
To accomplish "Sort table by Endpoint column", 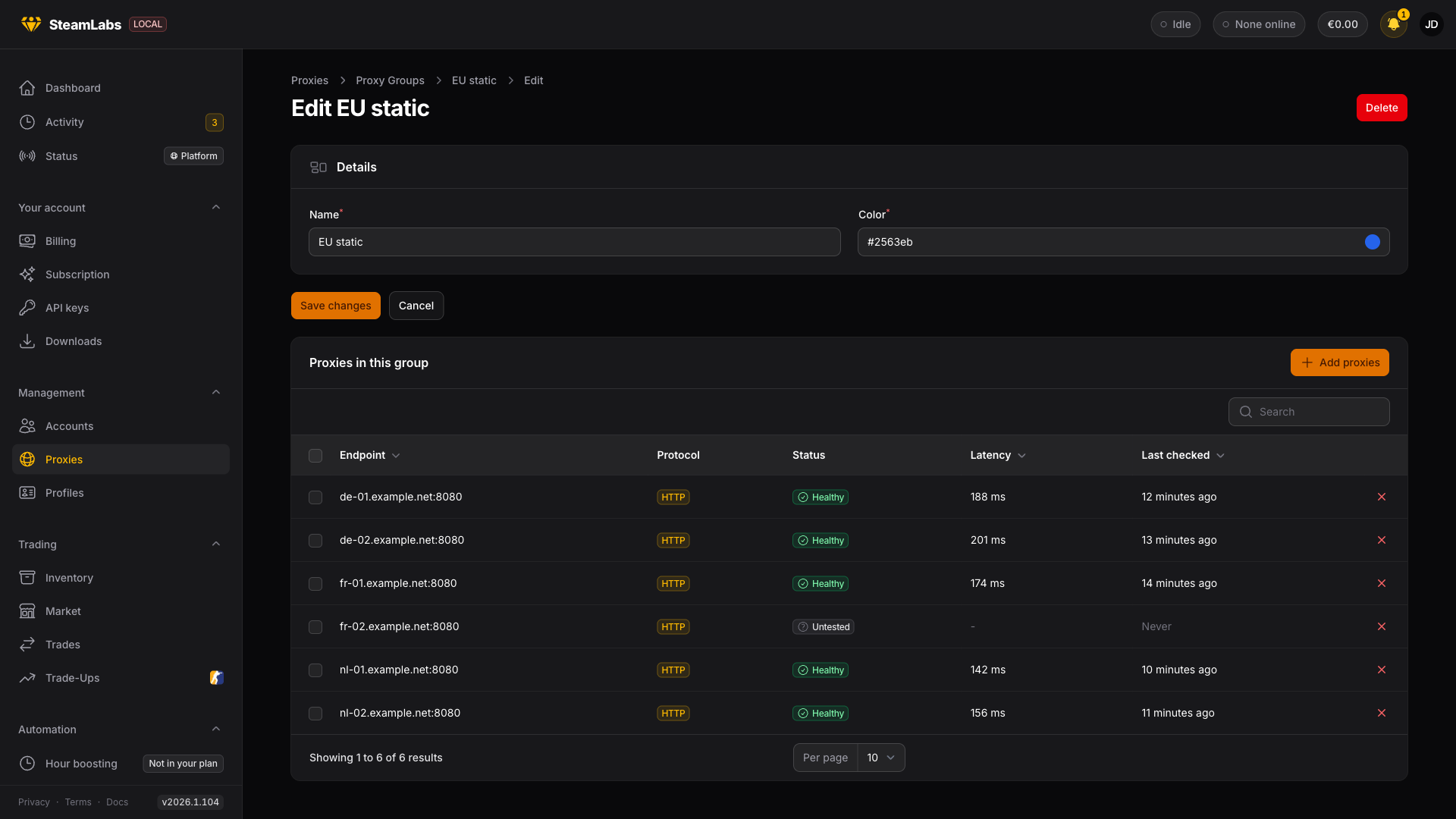I will pos(369,455).
